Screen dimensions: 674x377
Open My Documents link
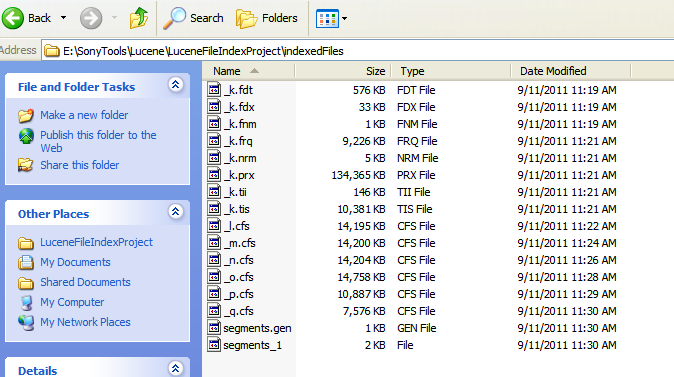(x=75, y=262)
